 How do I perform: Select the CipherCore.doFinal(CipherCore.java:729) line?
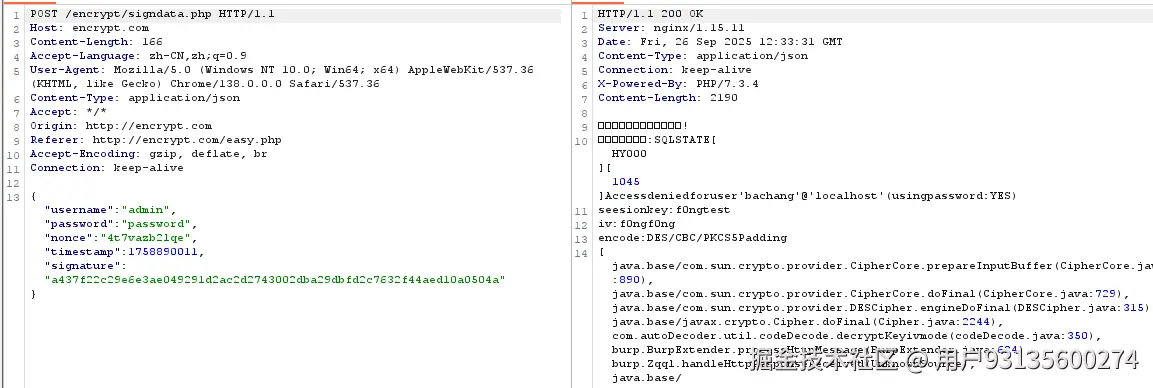point(870,294)
